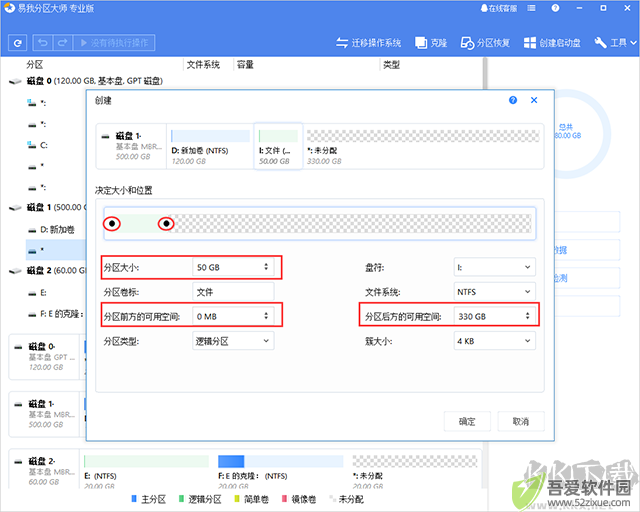Select the 磁盘 0 GPT disk map card
This screenshot has height=512, width=640.
(x=44, y=357)
